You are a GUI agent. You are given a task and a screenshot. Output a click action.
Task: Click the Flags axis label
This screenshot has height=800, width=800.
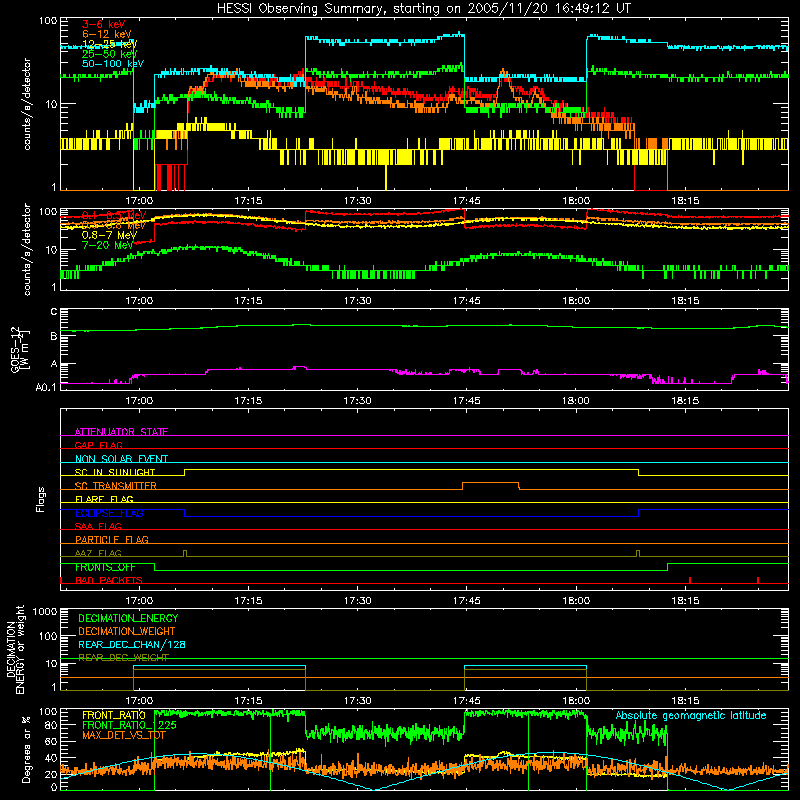pos(40,499)
